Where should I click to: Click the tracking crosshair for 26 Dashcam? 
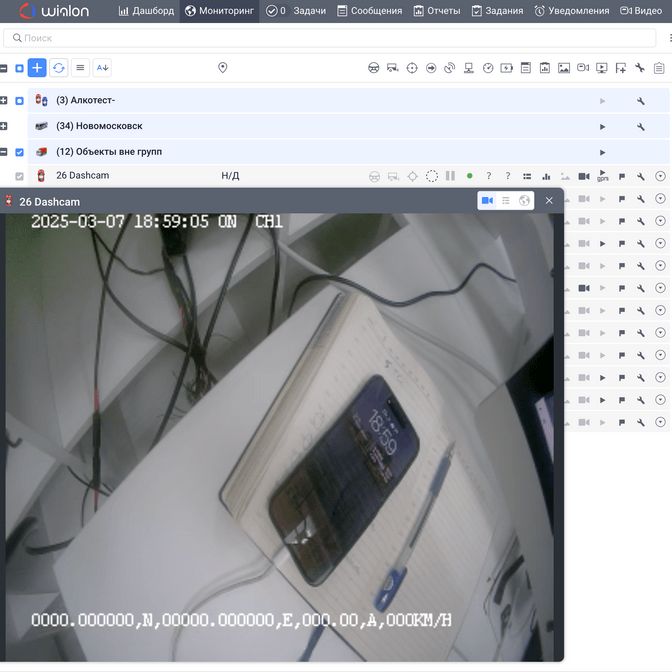412,176
